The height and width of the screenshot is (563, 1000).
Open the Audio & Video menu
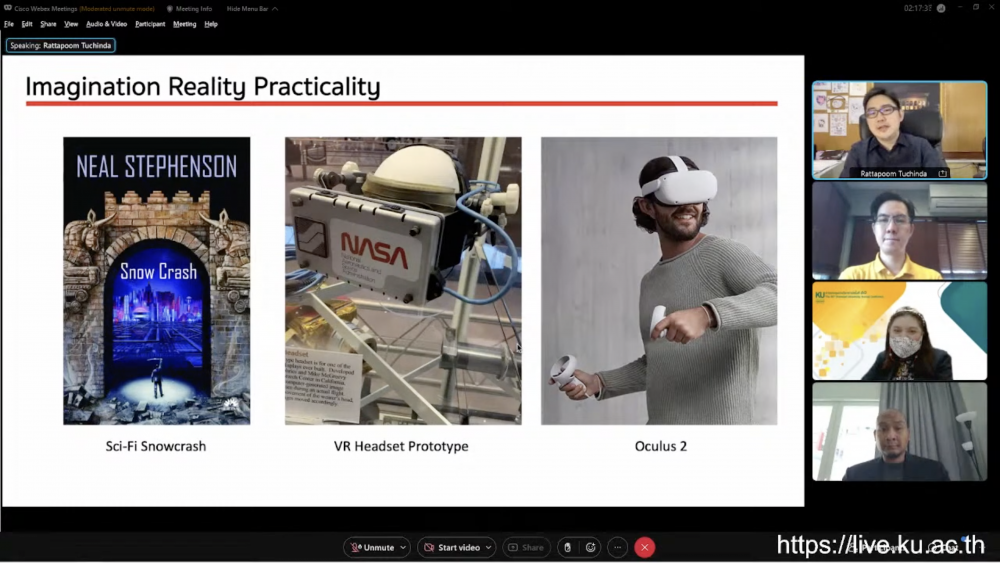click(106, 24)
